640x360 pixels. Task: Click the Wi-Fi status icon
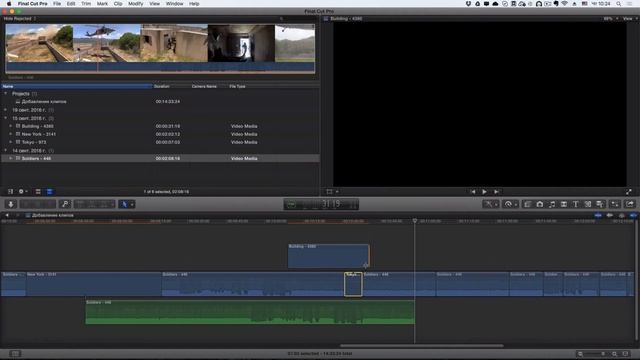pos(564,4)
